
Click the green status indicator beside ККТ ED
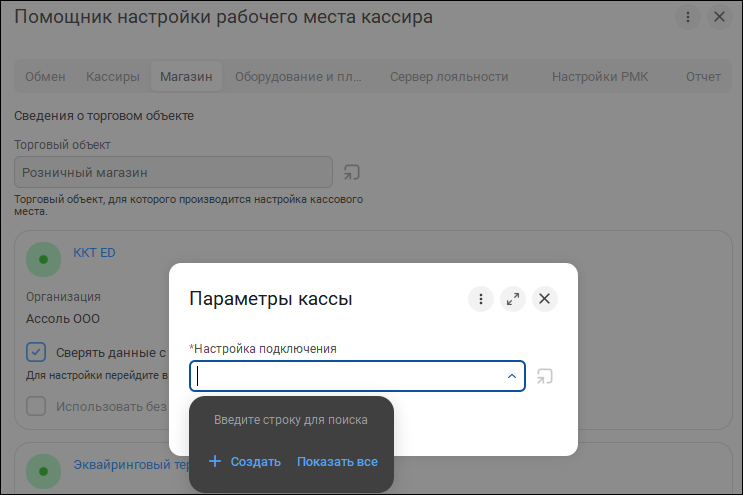pyautogui.click(x=43, y=260)
